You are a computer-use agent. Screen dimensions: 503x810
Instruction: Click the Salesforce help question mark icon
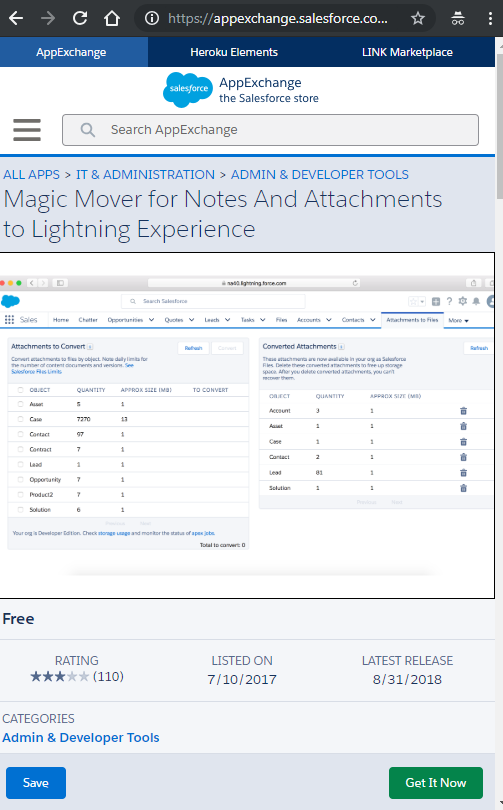(x=449, y=301)
